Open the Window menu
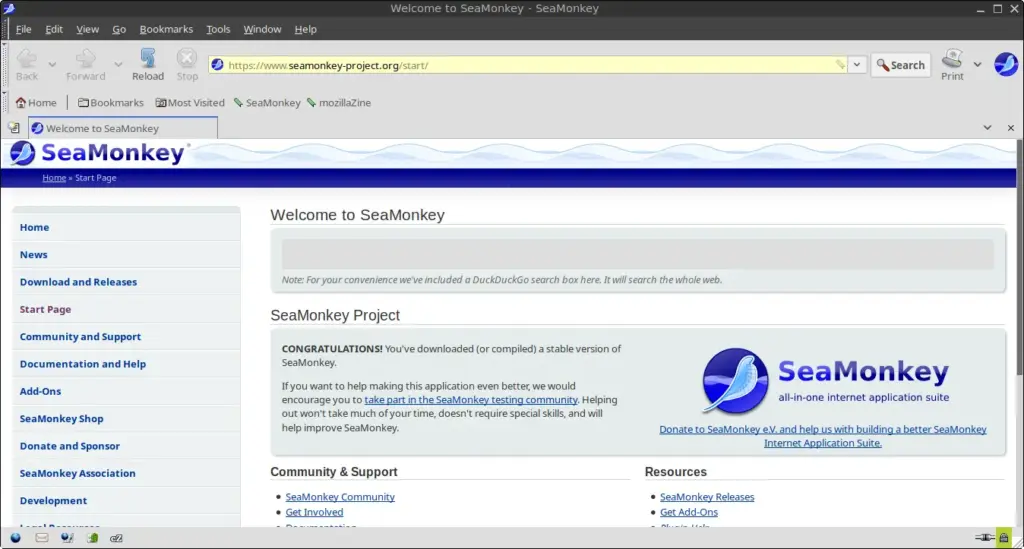This screenshot has width=1024, height=549. point(262,29)
